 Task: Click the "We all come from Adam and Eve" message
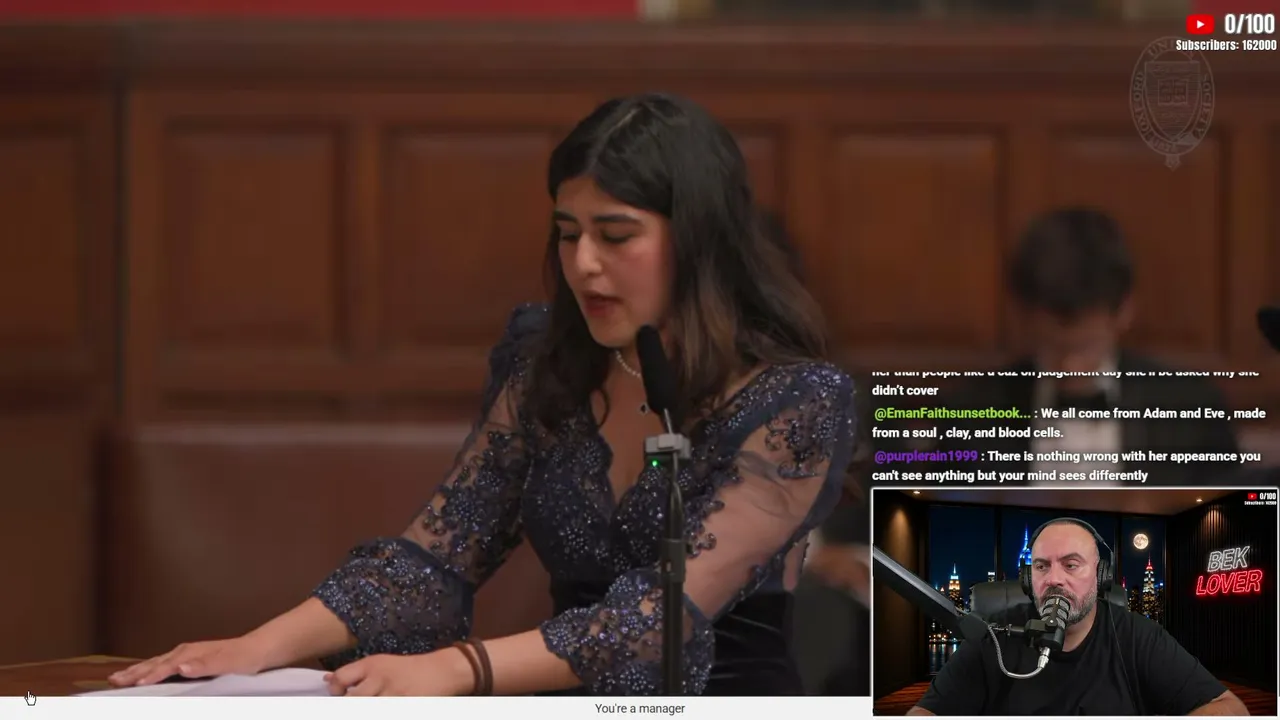click(x=1069, y=423)
